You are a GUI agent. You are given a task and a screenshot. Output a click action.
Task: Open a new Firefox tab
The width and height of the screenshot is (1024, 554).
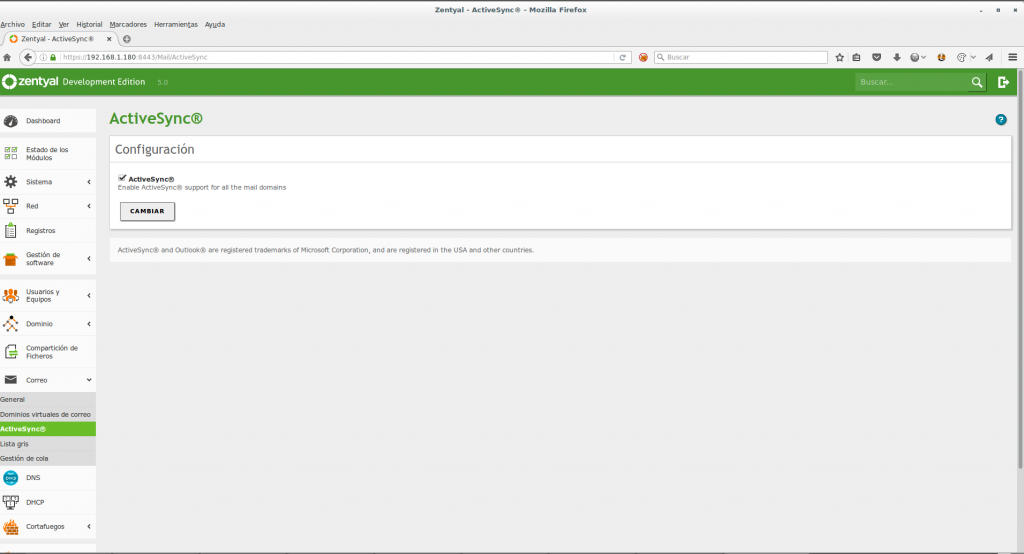(x=127, y=39)
